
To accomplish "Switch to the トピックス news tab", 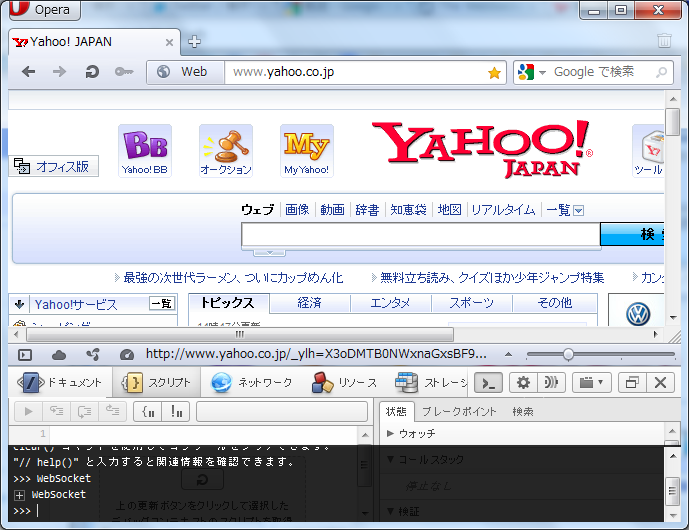I will [x=228, y=303].
